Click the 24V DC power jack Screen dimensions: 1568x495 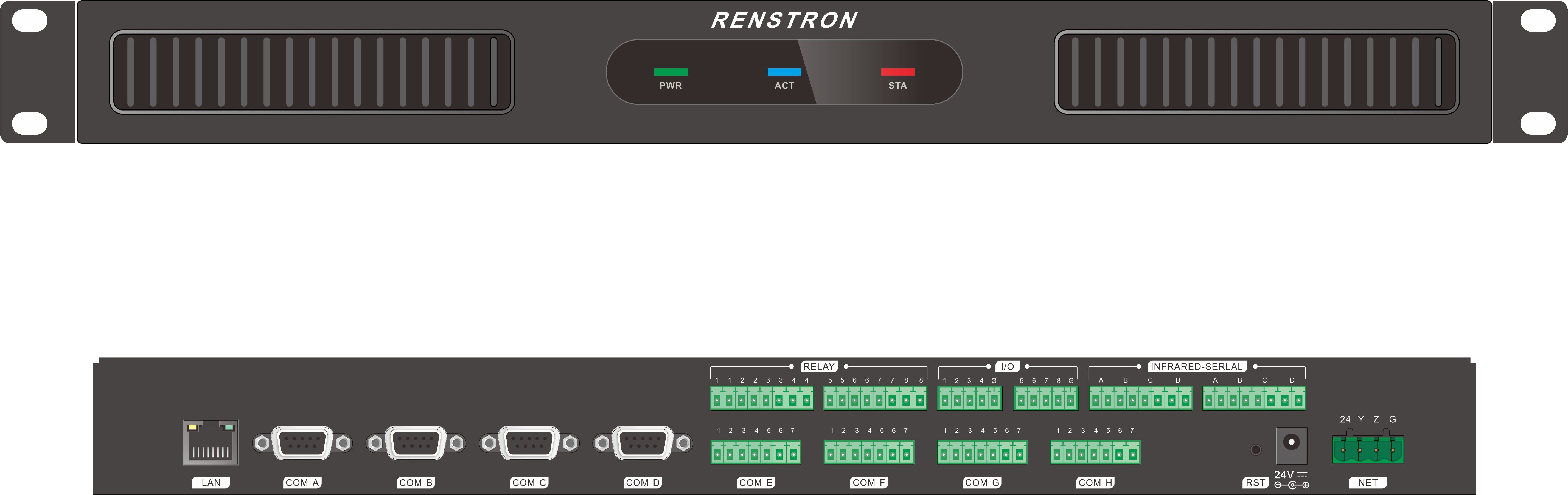[x=1291, y=445]
